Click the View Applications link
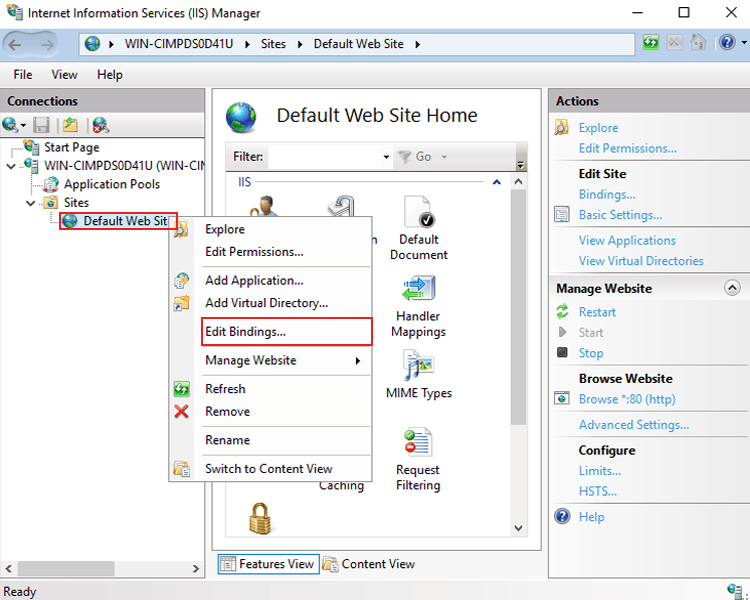The image size is (750, 600). point(627,240)
